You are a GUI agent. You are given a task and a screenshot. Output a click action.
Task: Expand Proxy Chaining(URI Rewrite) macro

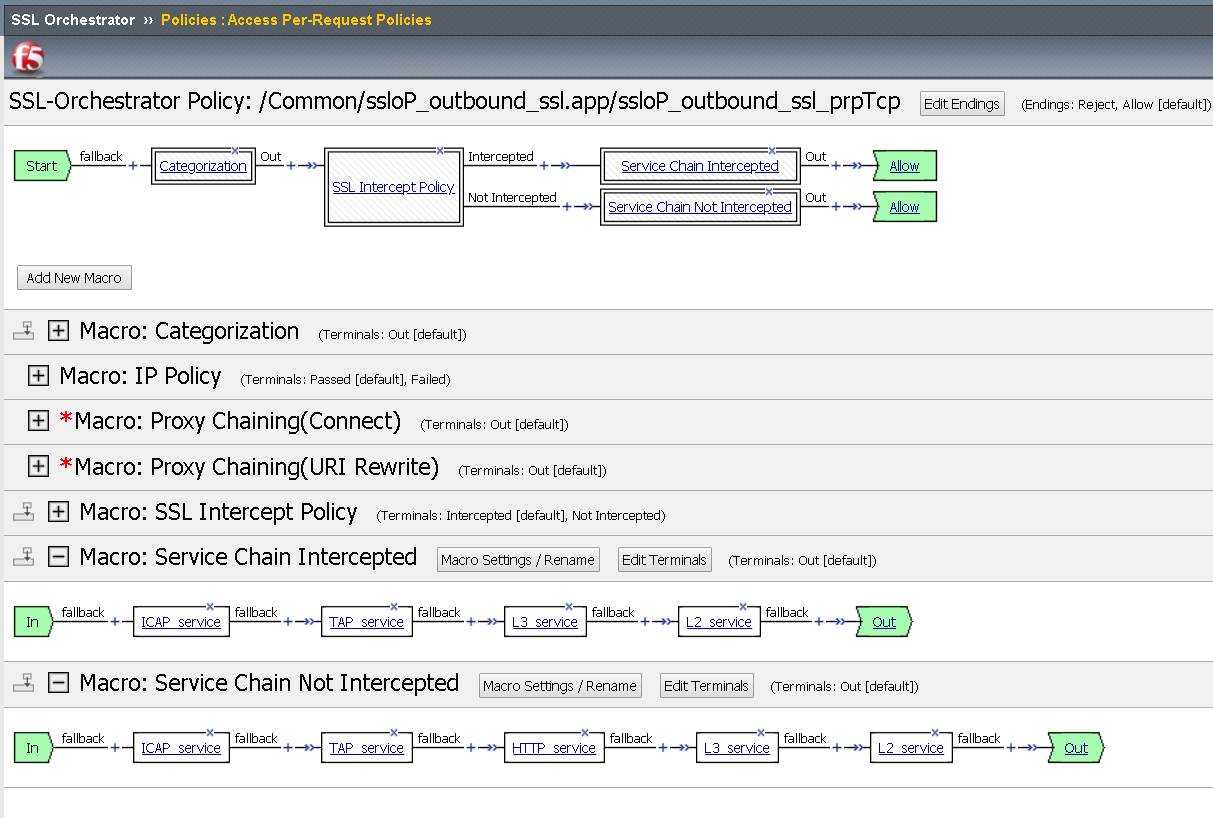pyautogui.click(x=38, y=467)
